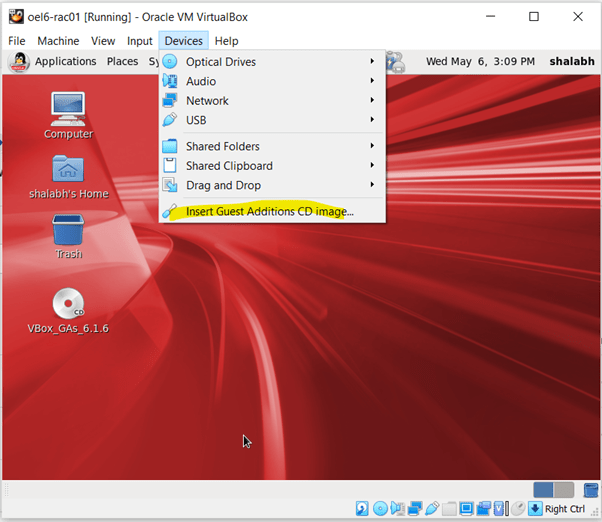Select Insert Guest Additions CD image
The height and width of the screenshot is (522, 602).
click(269, 212)
